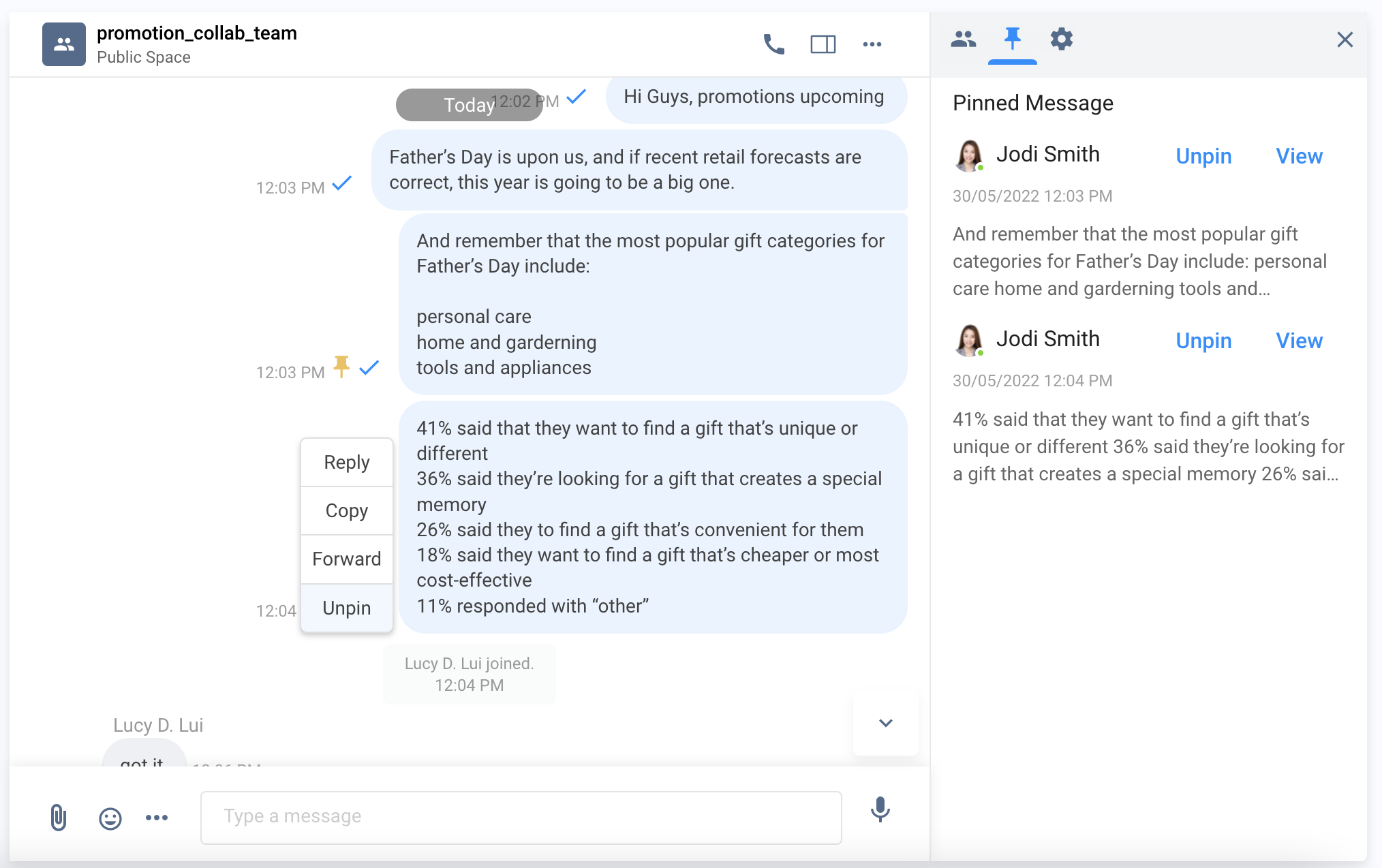
Task: Jump to latest messages with down chevron
Action: [885, 723]
